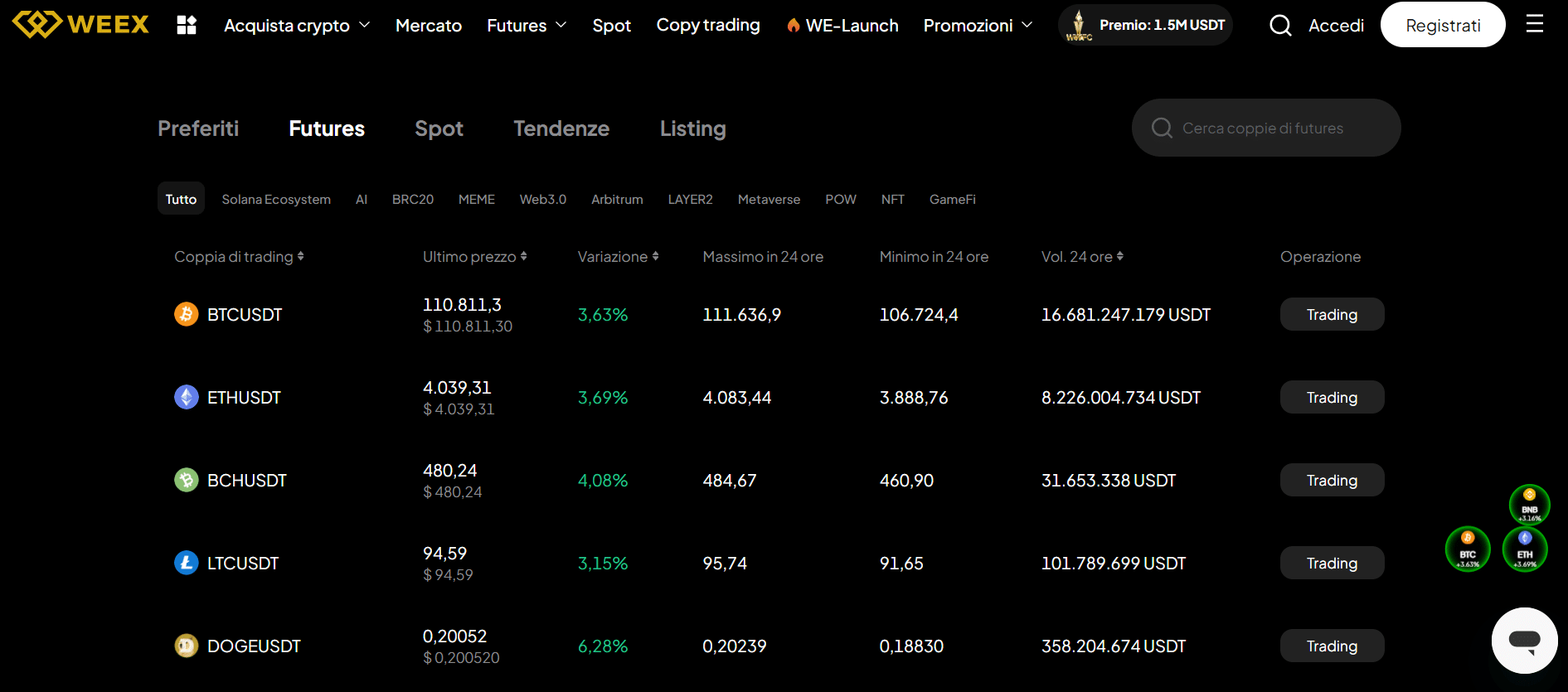Open the hamburger menu icon
This screenshot has height=692, width=1568.
tap(1535, 24)
